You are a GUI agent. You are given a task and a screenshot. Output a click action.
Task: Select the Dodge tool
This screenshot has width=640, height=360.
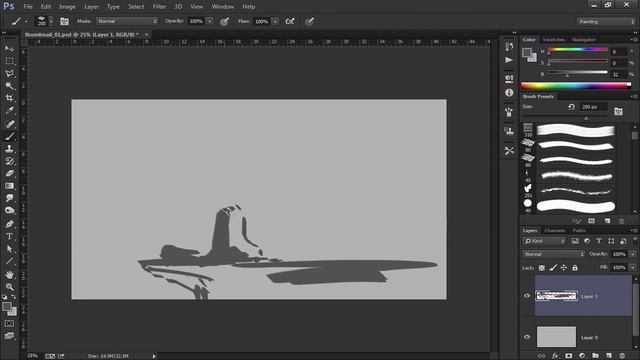9,210
